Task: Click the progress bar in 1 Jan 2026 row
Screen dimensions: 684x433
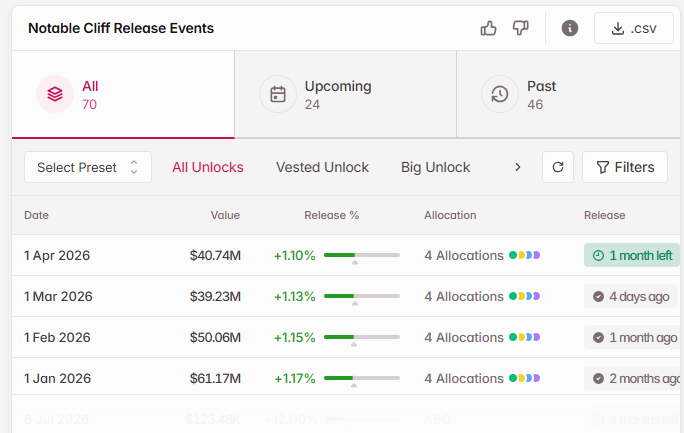Action: pyautogui.click(x=362, y=378)
